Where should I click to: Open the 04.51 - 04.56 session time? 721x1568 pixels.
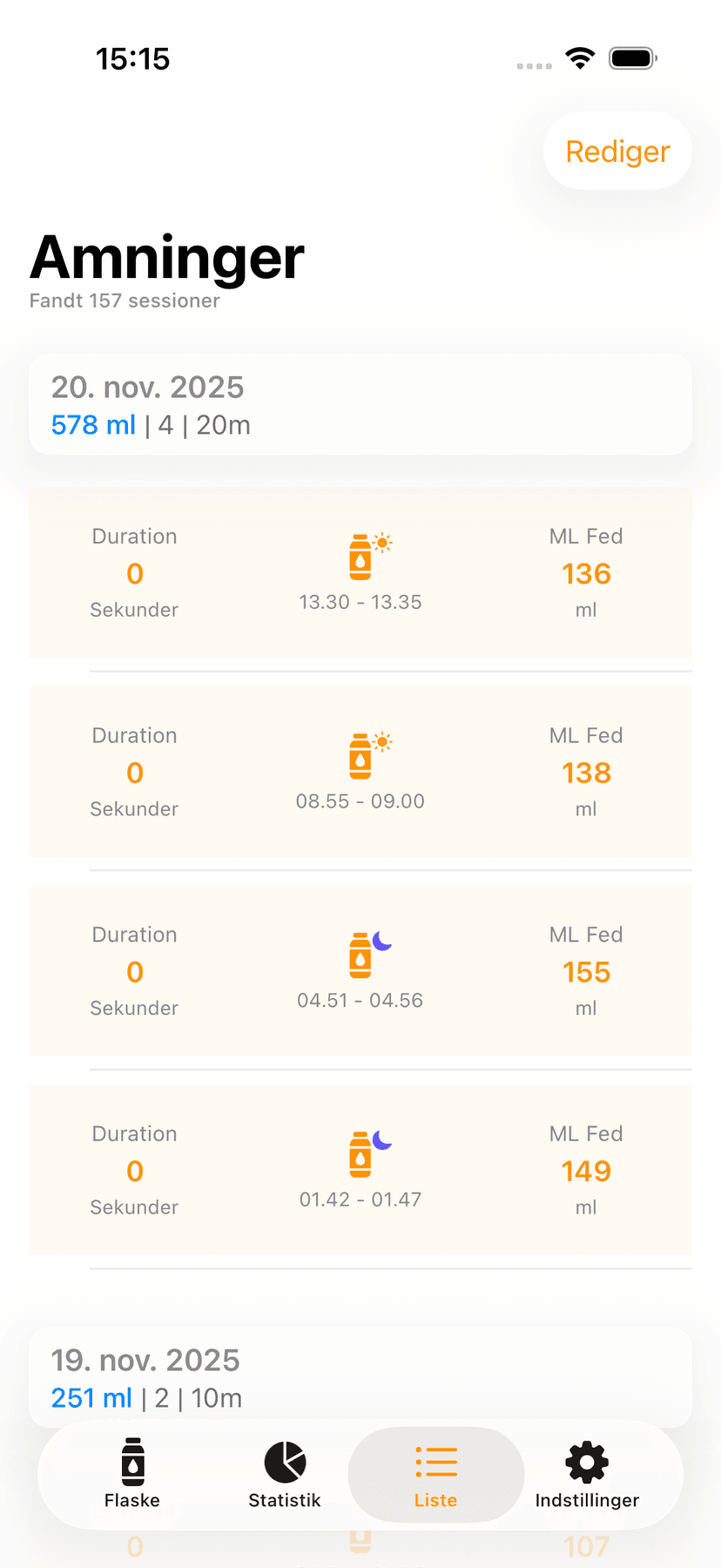pos(360,1000)
